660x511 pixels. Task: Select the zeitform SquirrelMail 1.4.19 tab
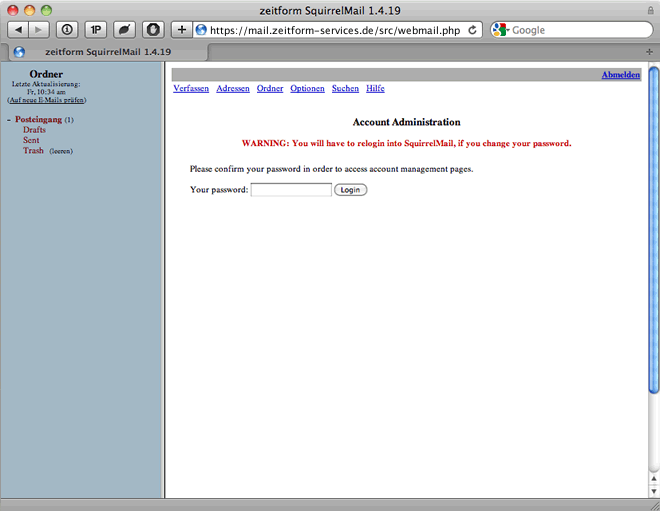[x=108, y=52]
